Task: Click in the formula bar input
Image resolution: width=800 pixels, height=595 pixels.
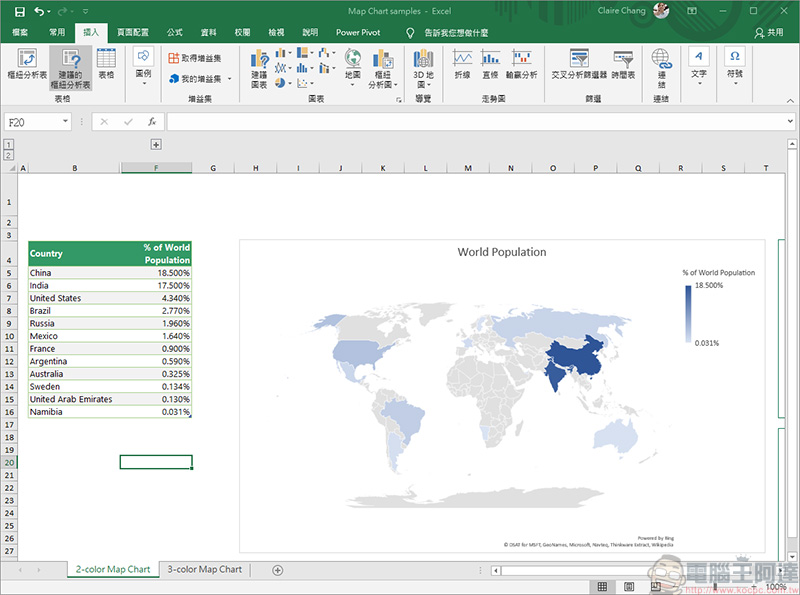Action: tap(476, 121)
